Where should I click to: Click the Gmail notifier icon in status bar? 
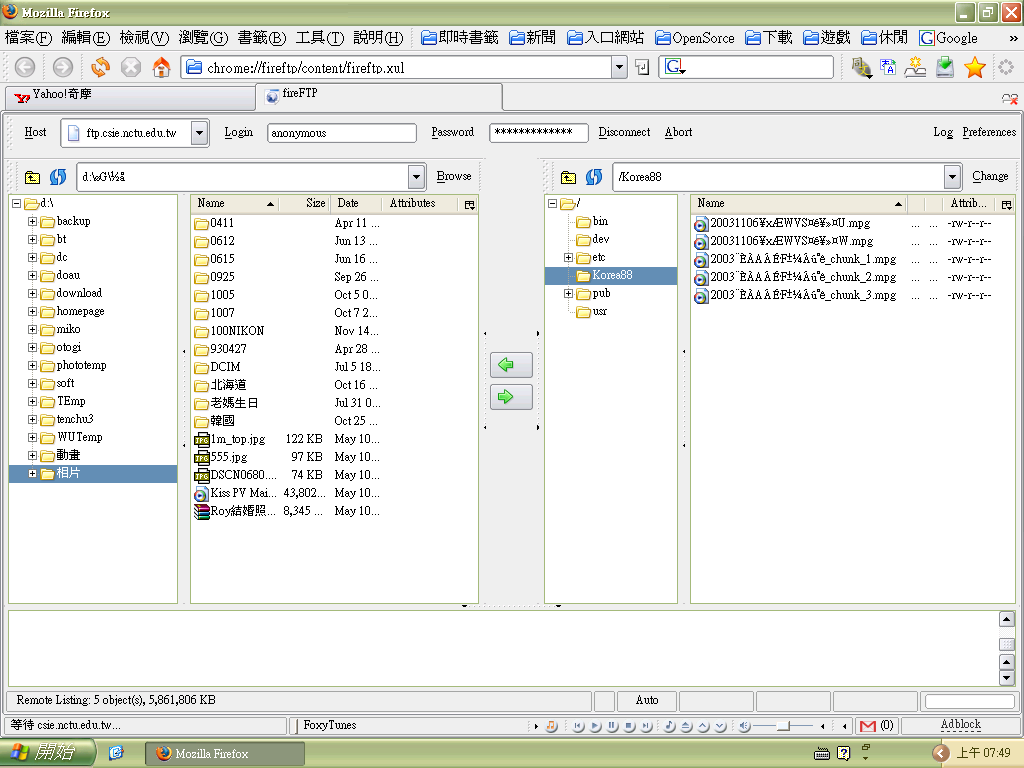[x=867, y=726]
